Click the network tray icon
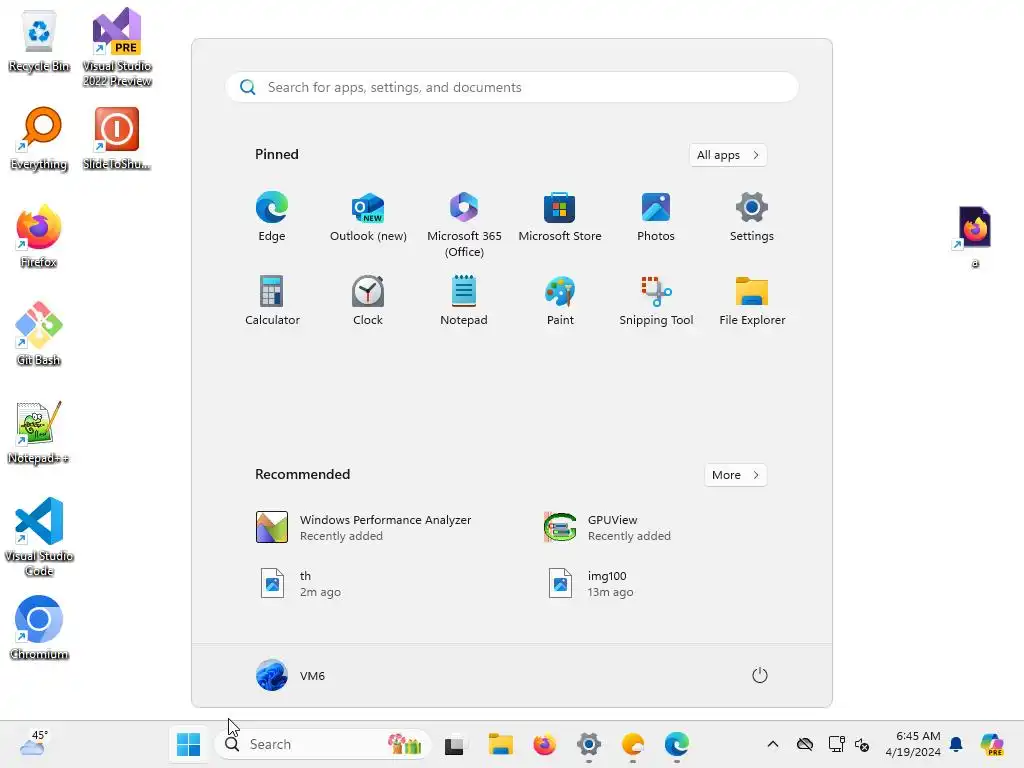Image resolution: width=1024 pixels, height=768 pixels. click(836, 744)
